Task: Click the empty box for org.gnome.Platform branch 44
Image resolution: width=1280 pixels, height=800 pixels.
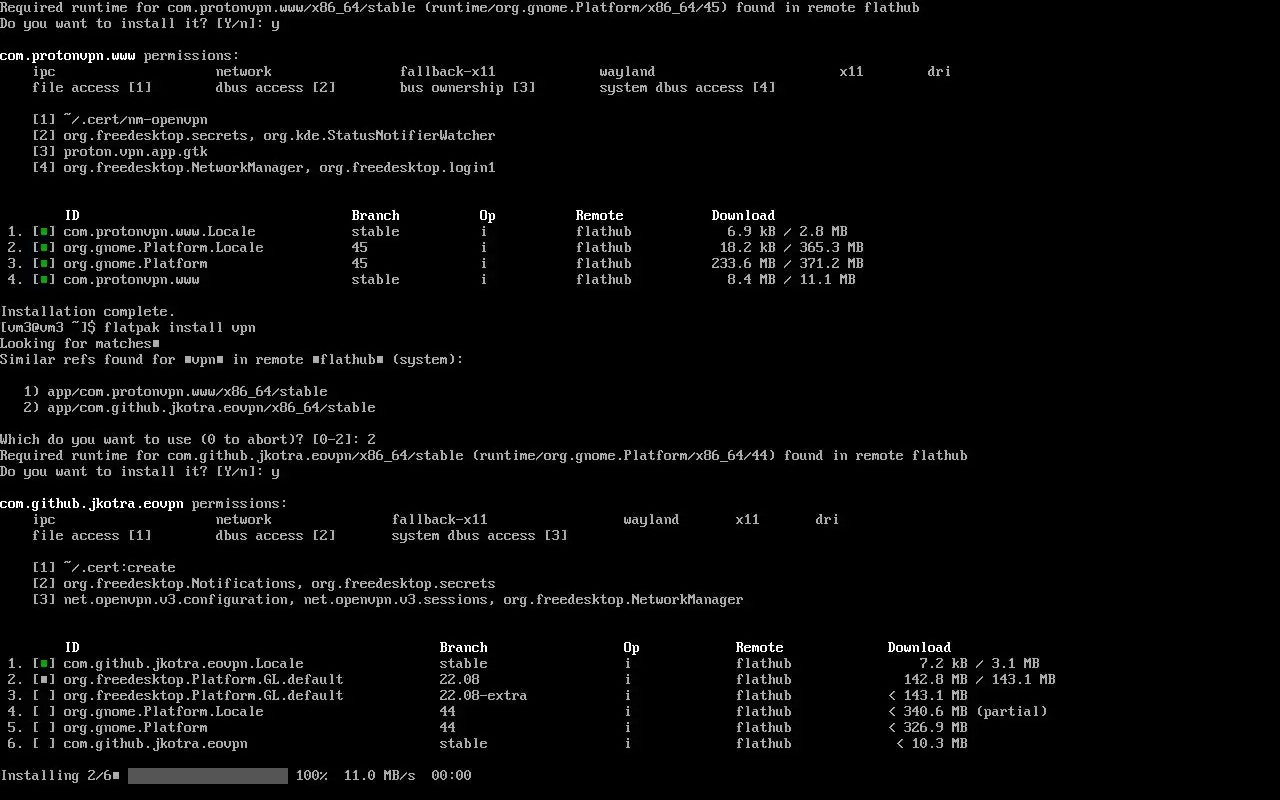Action: click(x=44, y=728)
